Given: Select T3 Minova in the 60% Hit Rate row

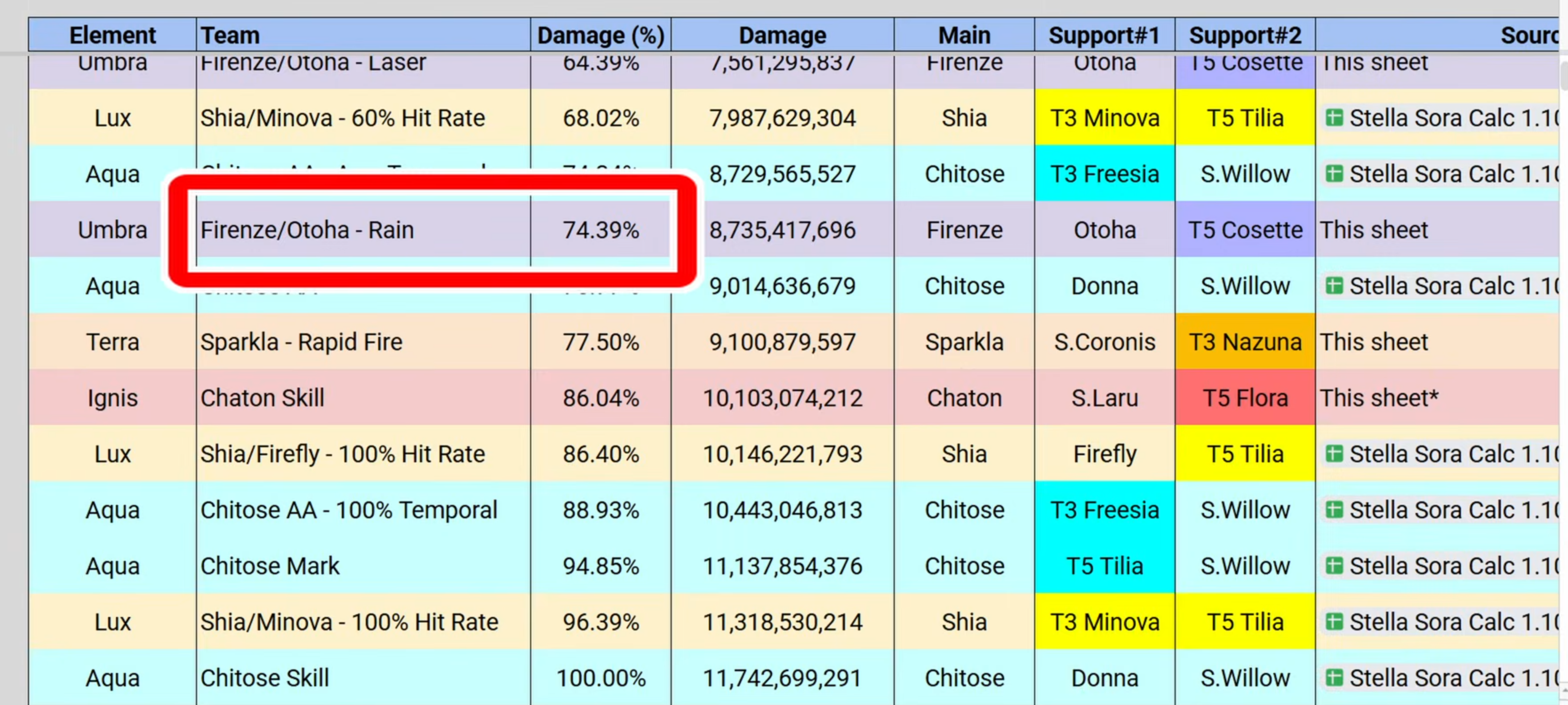Looking at the screenshot, I should pyautogui.click(x=1105, y=118).
